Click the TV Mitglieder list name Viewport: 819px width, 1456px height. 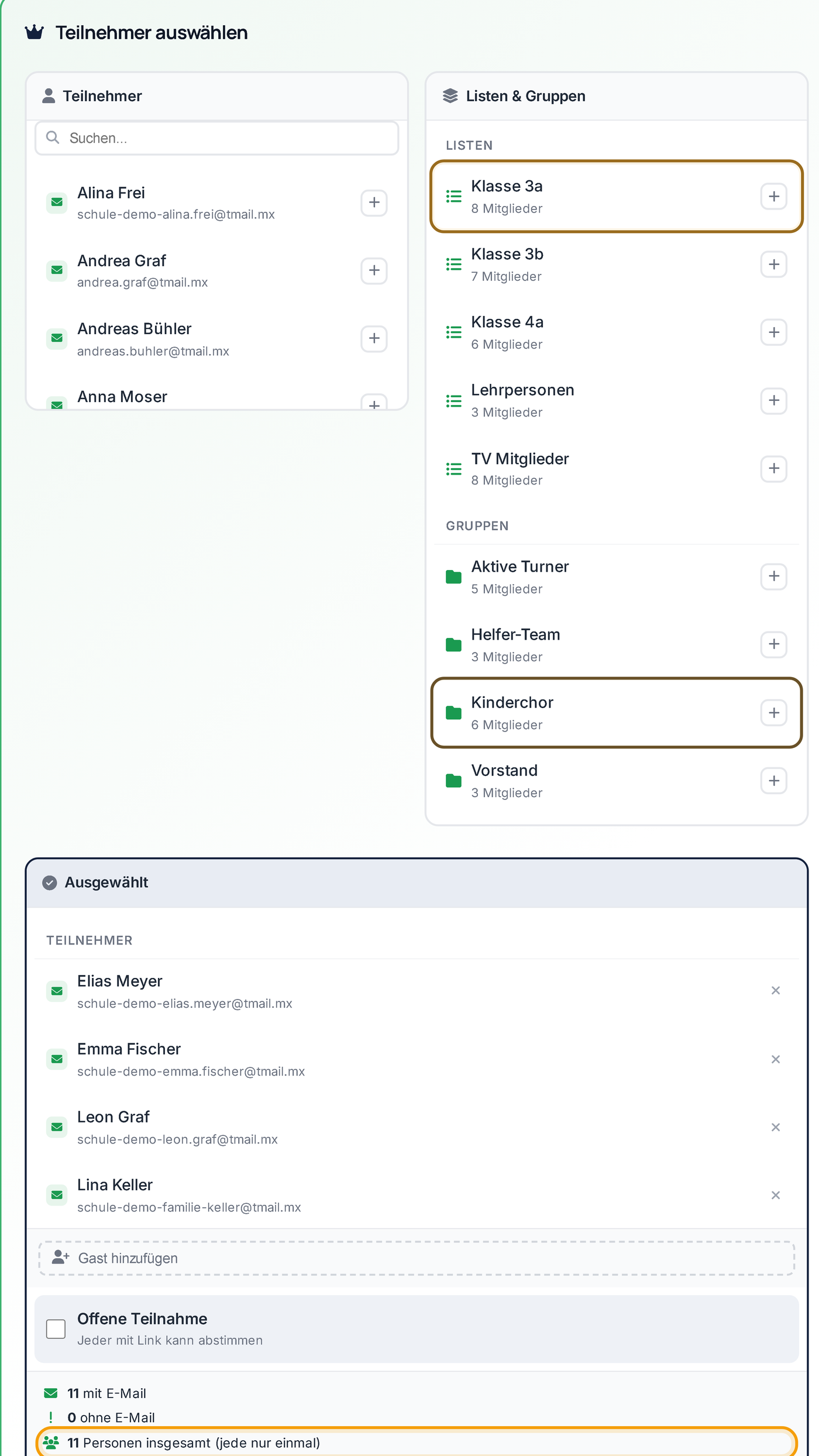520,459
